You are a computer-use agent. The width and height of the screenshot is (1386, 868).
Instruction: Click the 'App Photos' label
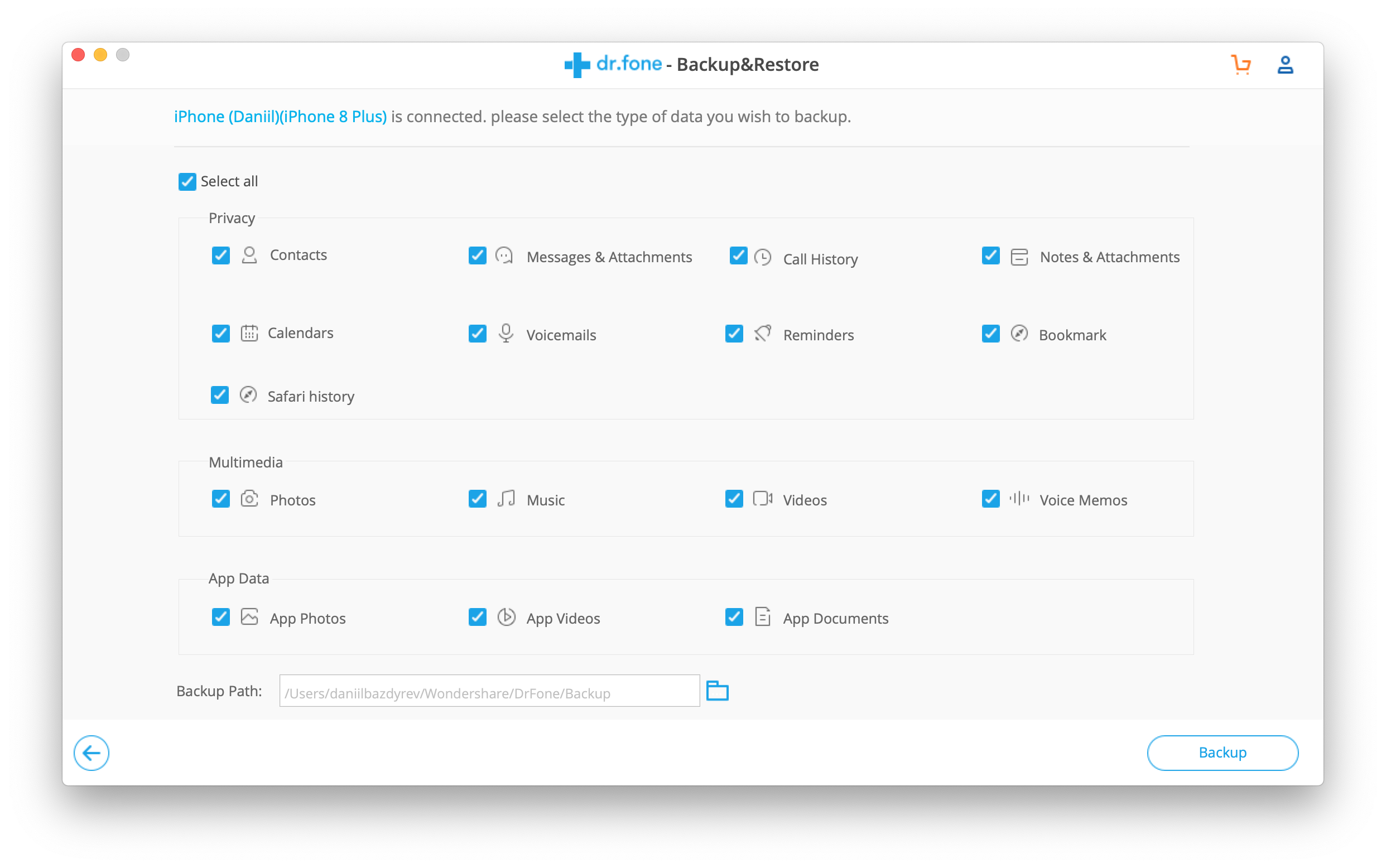(307, 619)
